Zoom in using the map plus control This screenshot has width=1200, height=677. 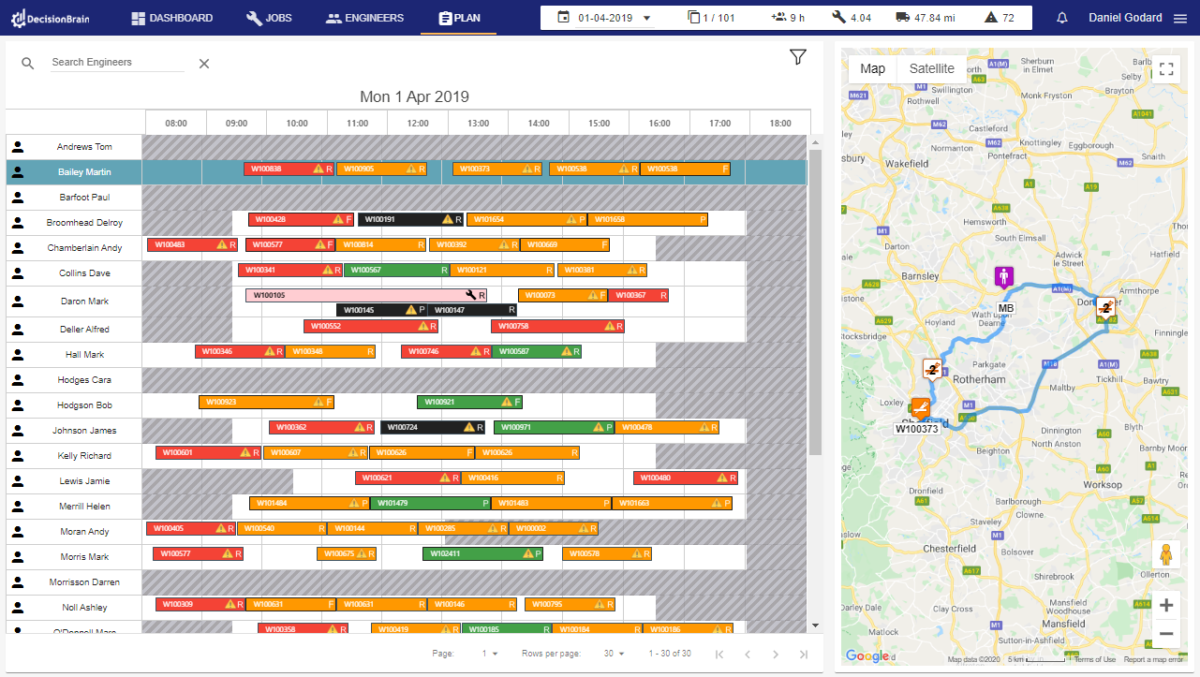pyautogui.click(x=1166, y=605)
